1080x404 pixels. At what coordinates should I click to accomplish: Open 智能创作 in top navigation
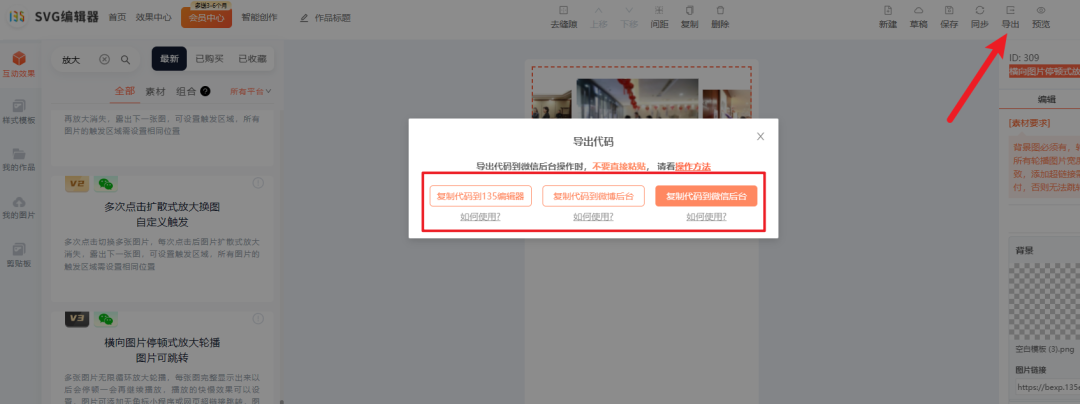(260, 18)
